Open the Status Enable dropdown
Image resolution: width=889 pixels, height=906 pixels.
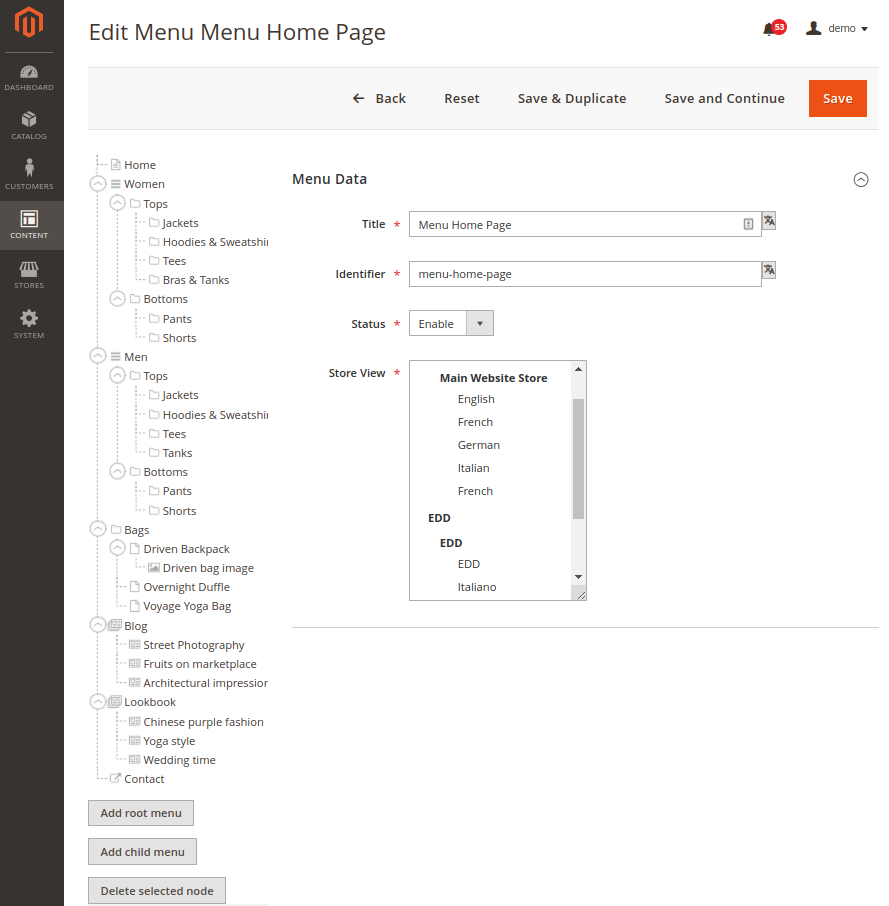[451, 323]
